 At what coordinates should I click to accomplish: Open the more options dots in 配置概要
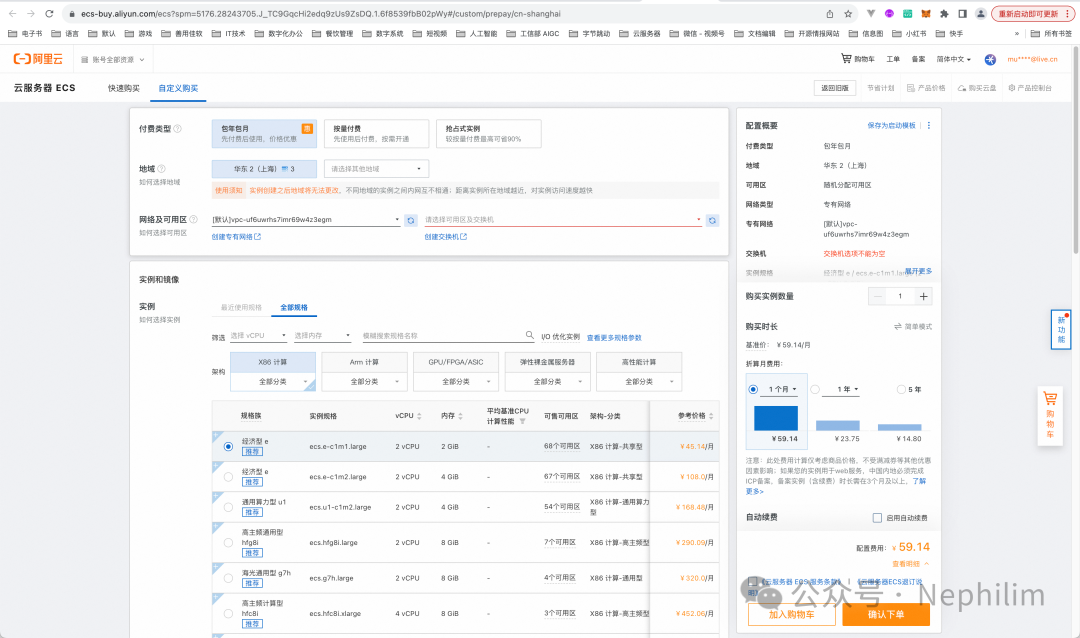pyautogui.click(x=928, y=125)
